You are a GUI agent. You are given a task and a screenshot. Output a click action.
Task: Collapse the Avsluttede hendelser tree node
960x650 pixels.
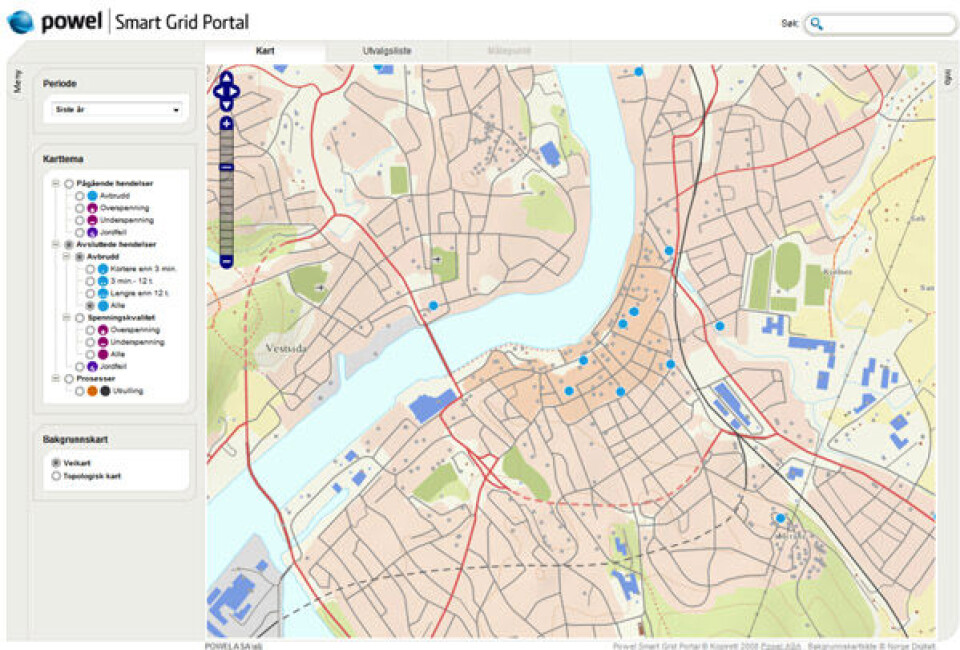click(x=56, y=245)
